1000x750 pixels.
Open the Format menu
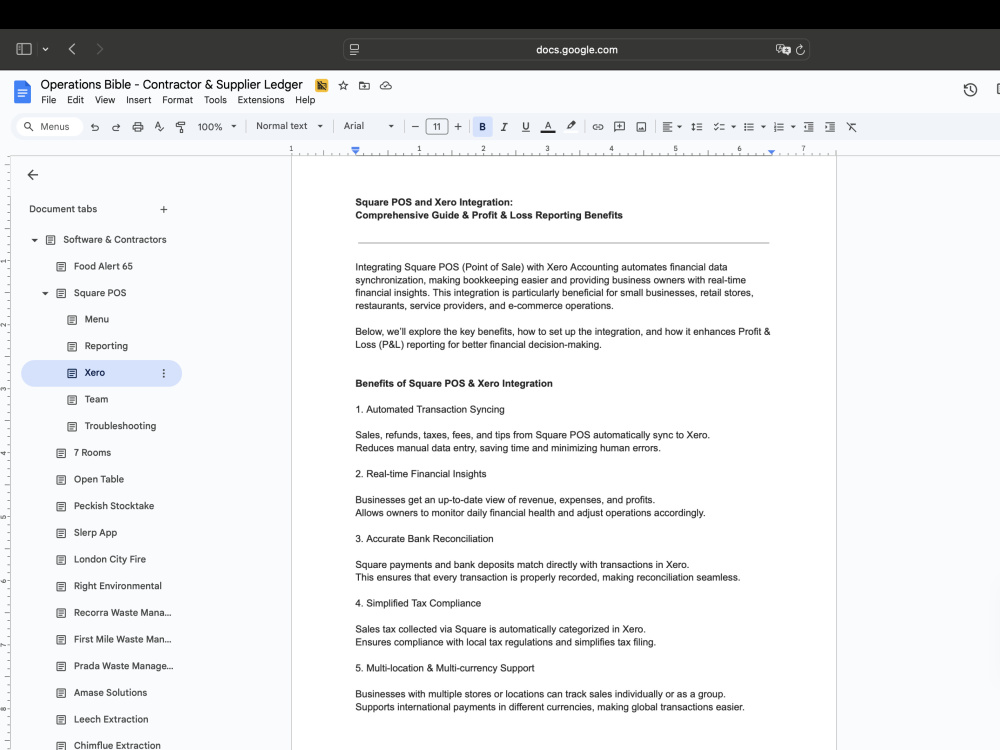tap(177, 100)
